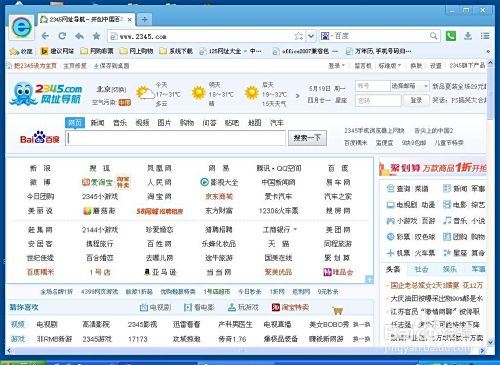Image resolution: width=500 pixels, height=365 pixels.
Task: Reload the page with refresh icon
Action: (x=62, y=36)
